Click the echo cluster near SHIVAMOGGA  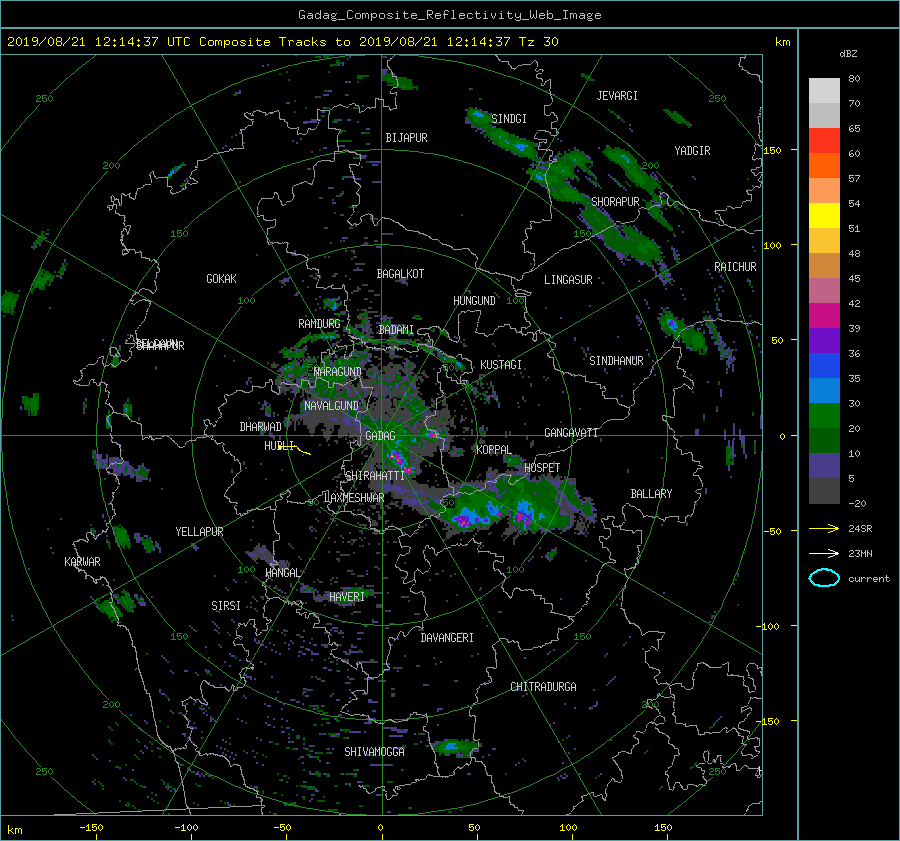(455, 747)
